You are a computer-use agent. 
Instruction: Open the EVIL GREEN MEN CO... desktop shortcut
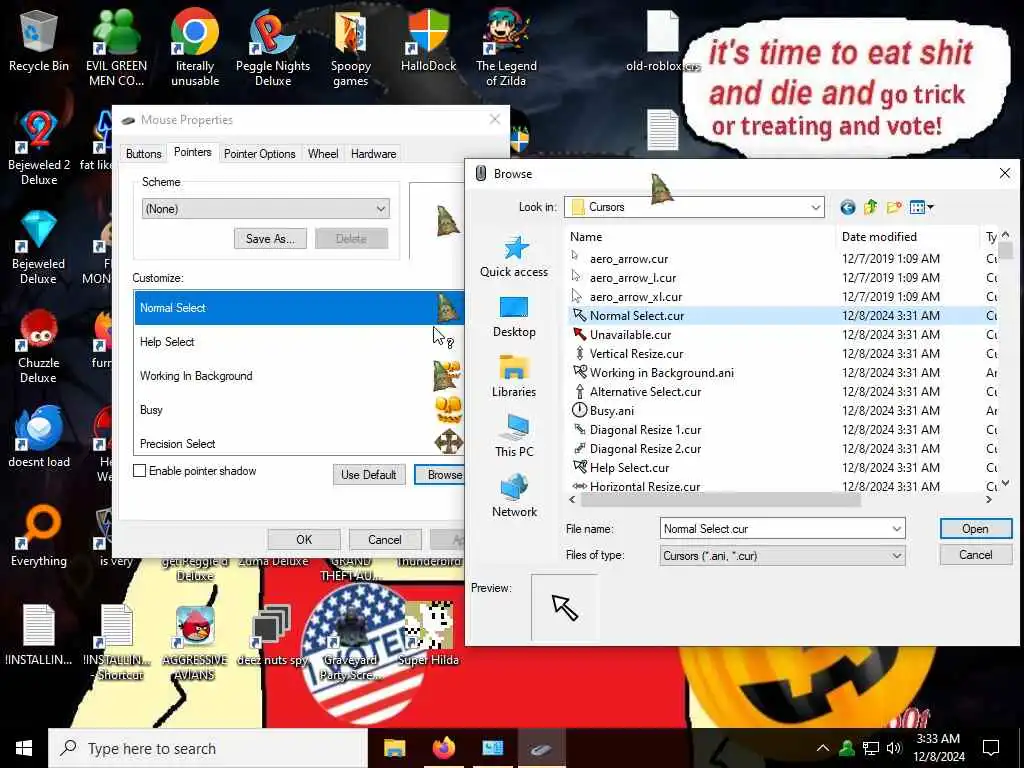point(116,47)
